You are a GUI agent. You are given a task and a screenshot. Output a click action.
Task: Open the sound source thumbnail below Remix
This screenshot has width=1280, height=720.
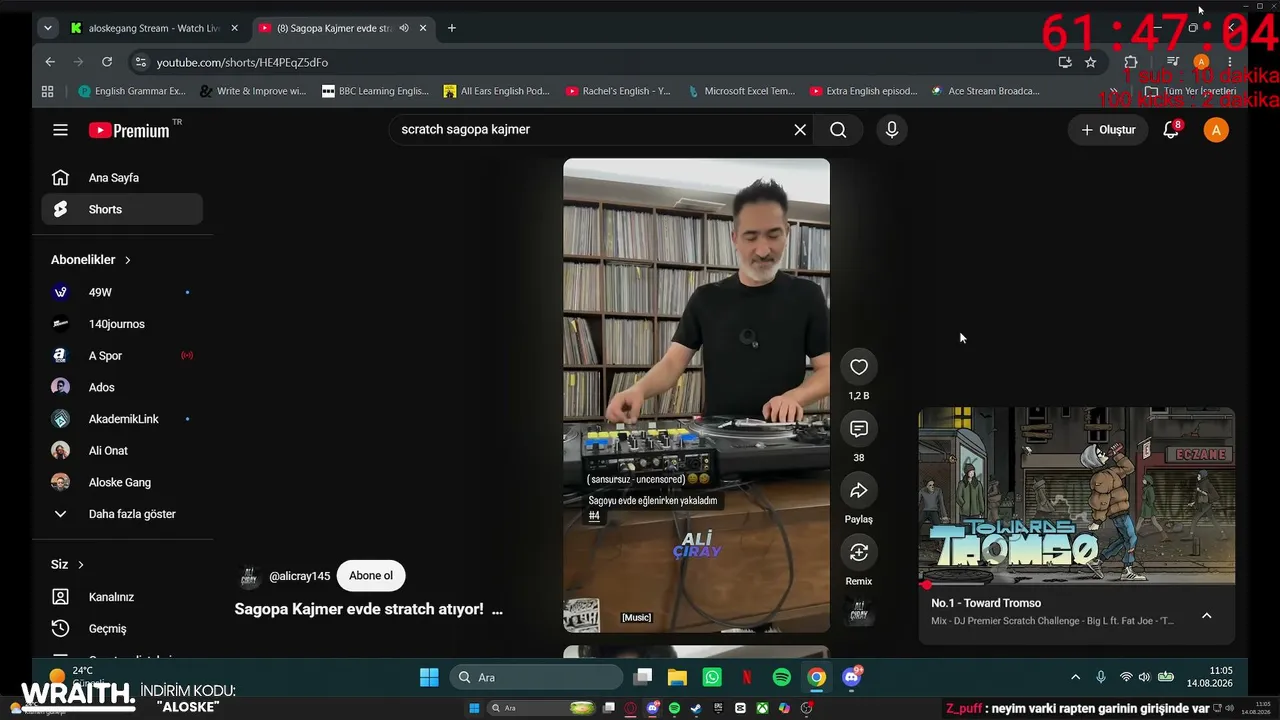pyautogui.click(x=859, y=611)
